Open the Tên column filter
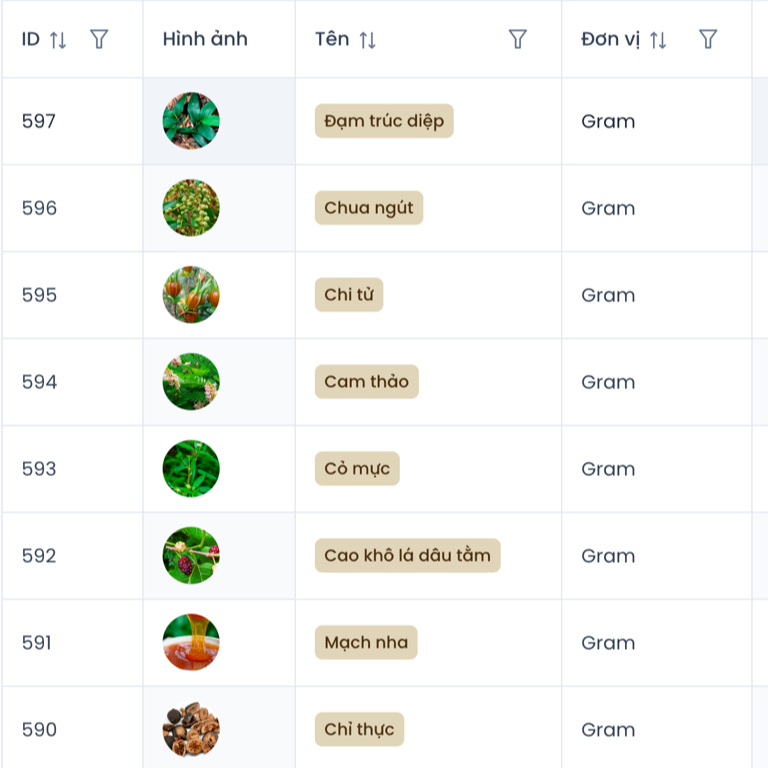The width and height of the screenshot is (768, 768). 517,39
